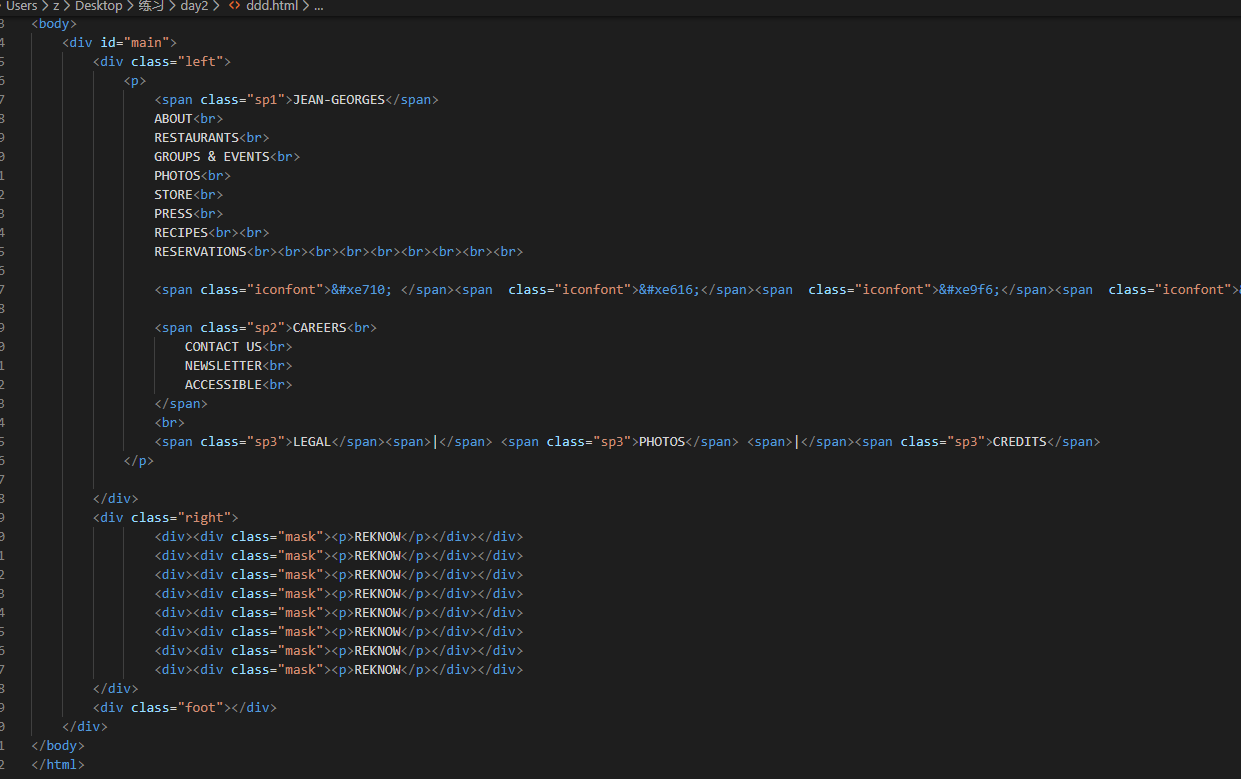Open the 'z' folder breadcrumb
The height and width of the screenshot is (779, 1241).
point(57,6)
